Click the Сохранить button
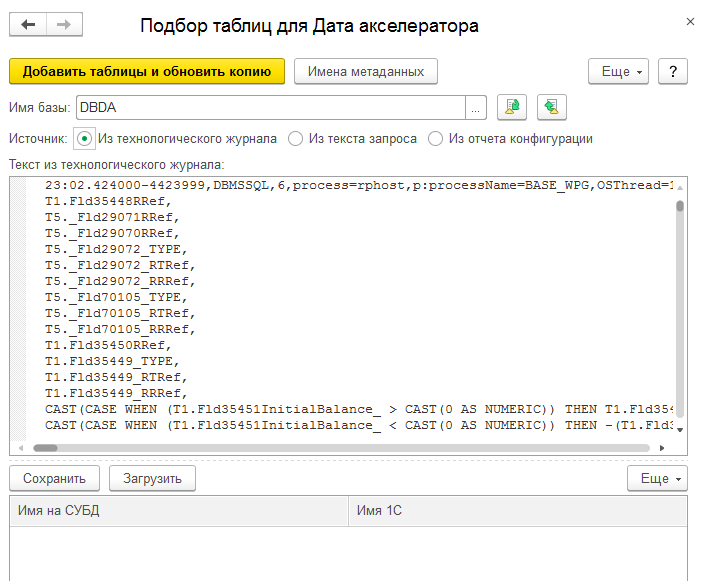This screenshot has height=581, width=701. 54,479
